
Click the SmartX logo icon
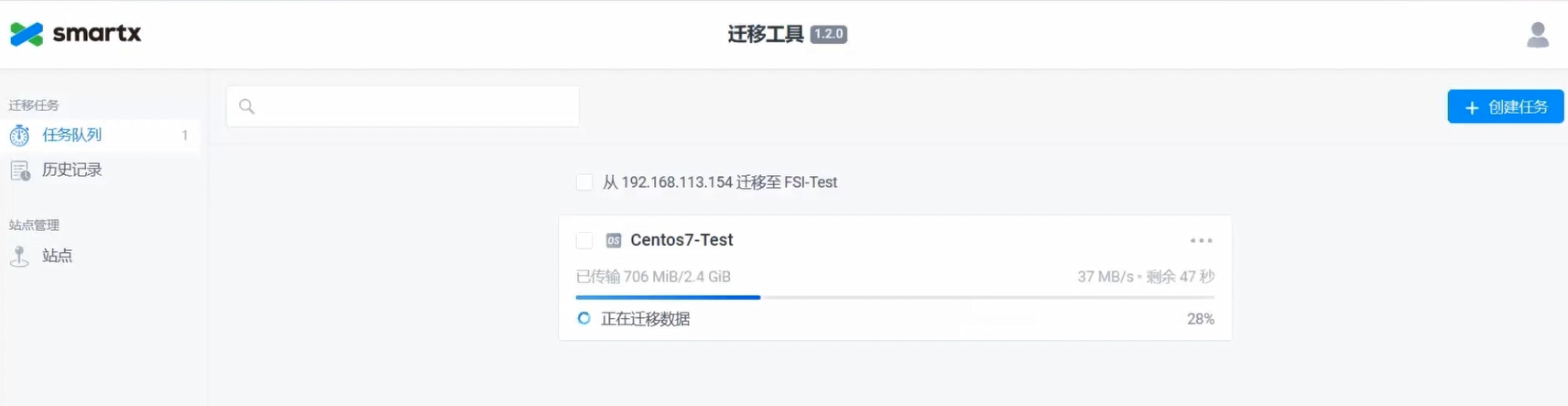(27, 34)
